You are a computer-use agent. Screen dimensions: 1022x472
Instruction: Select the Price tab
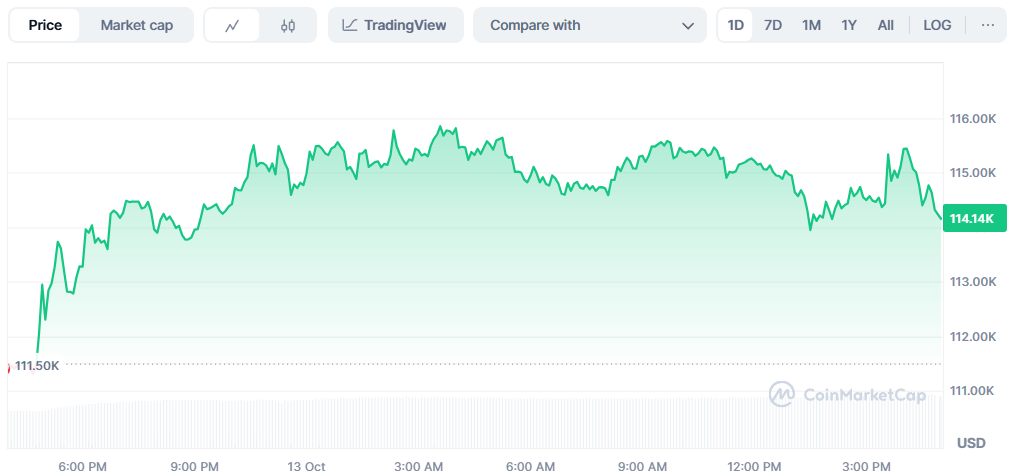coord(45,25)
